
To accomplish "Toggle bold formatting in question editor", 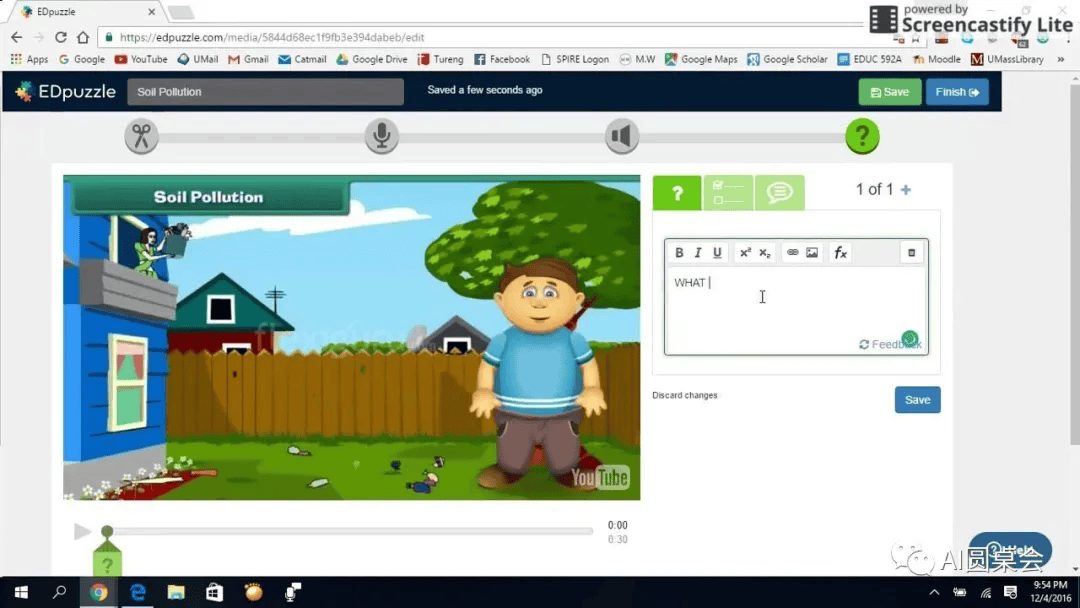I will pos(680,253).
